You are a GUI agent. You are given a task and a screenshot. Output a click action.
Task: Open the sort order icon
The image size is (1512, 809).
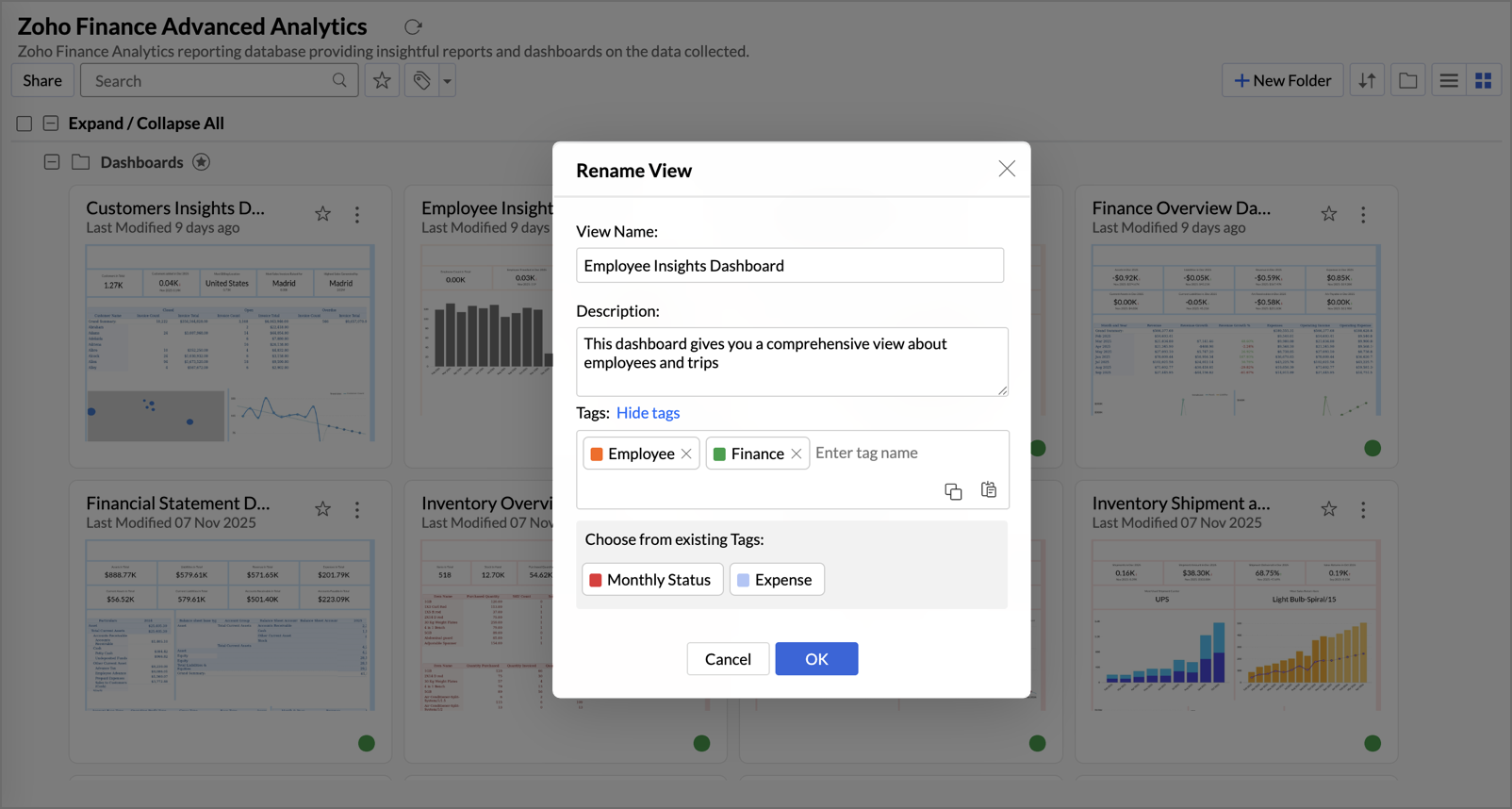1367,81
